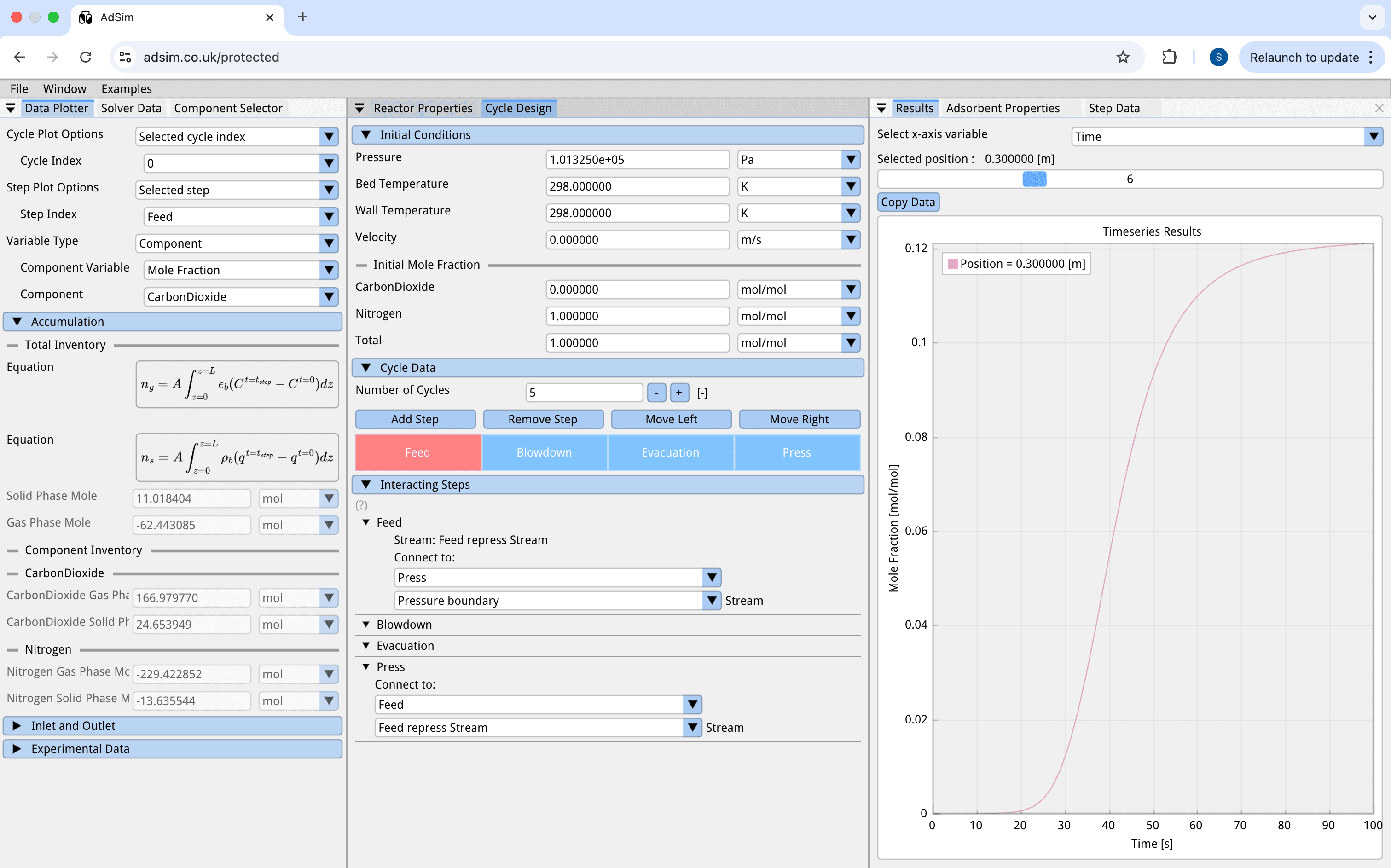Expand the Experimental Data section
1391x868 pixels.
tap(17, 749)
